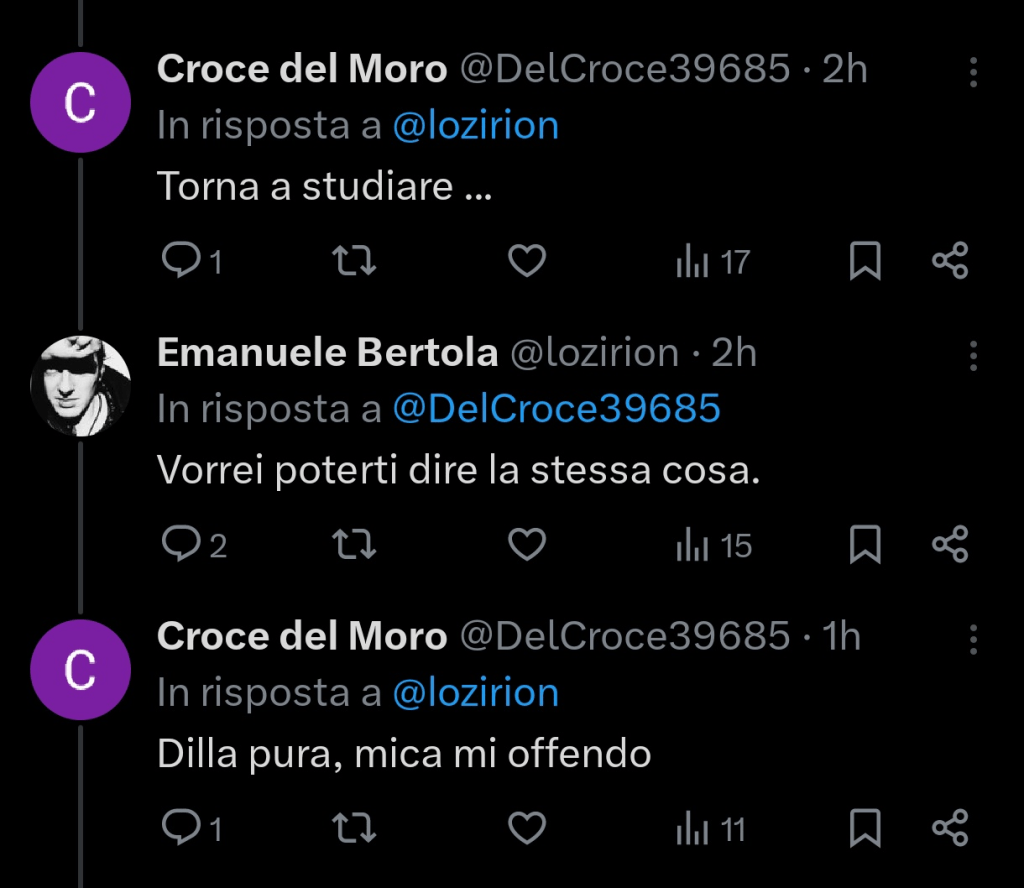The height and width of the screenshot is (888, 1024).
Task: Reply to the "Torna a studiare" tweet
Action: pos(181,262)
